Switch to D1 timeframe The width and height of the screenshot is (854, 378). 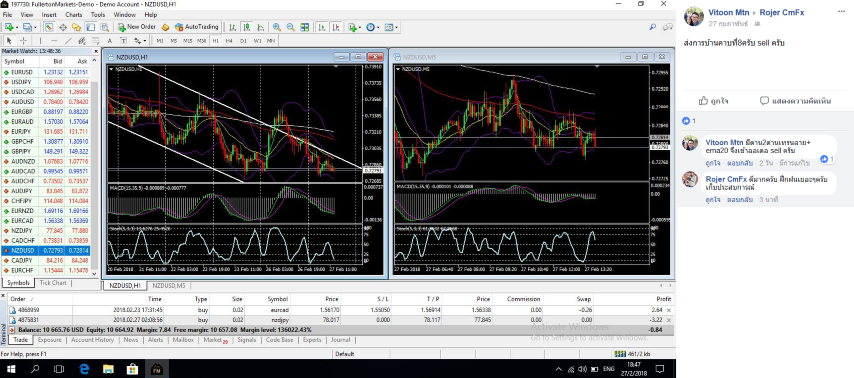[x=243, y=41]
